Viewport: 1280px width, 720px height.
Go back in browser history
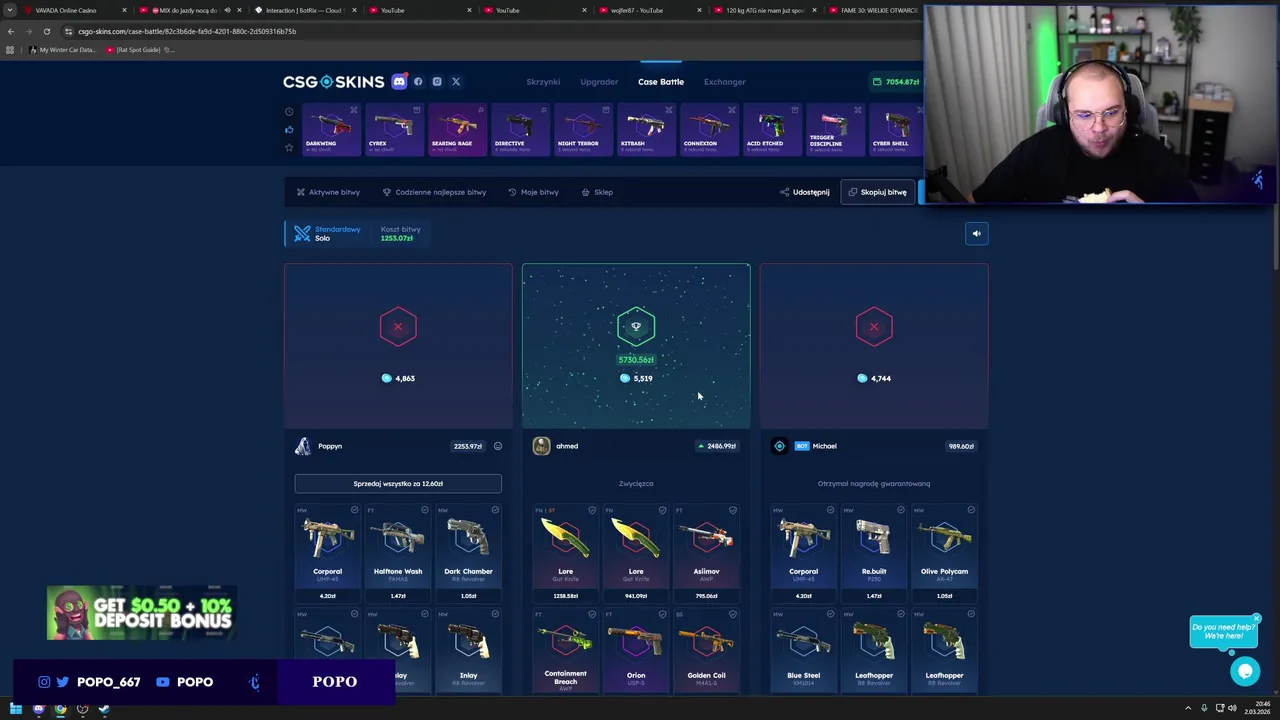pyautogui.click(x=11, y=31)
